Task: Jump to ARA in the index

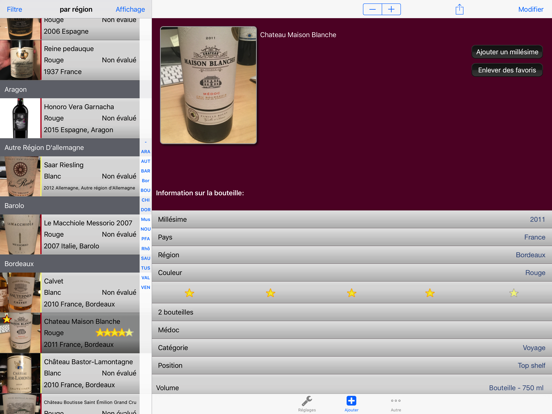Action: pos(145,151)
